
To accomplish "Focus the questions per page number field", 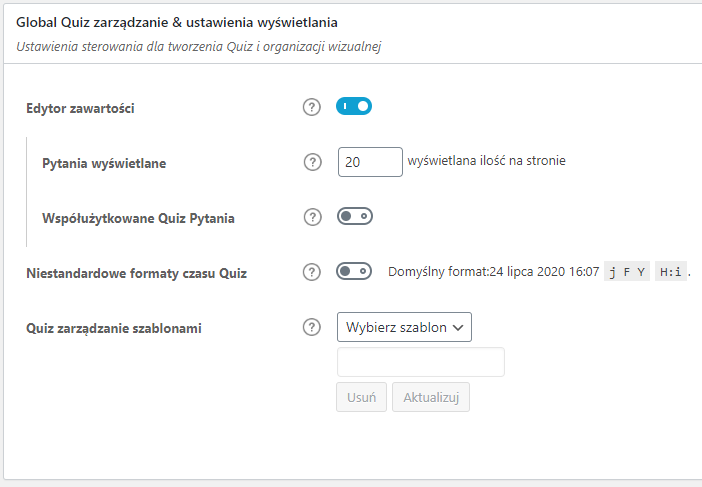I will tap(370, 161).
